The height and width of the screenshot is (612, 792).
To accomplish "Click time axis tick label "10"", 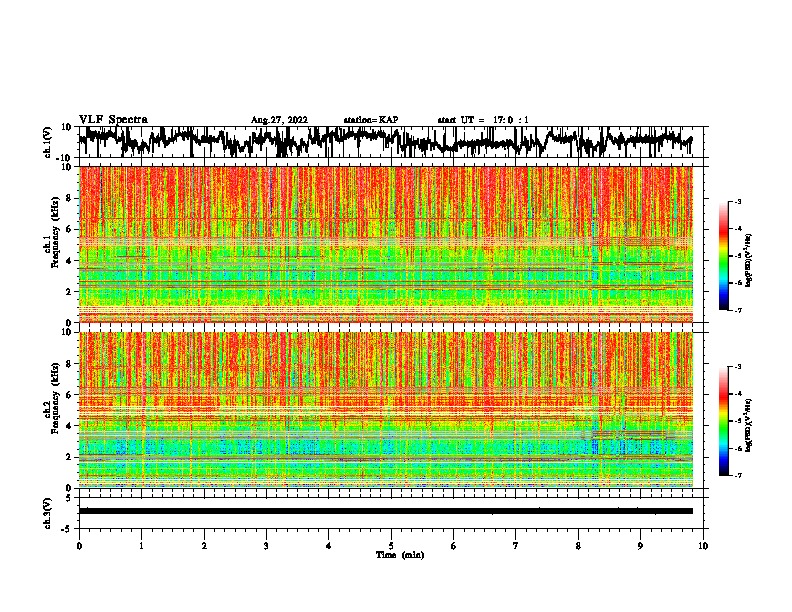I will pos(703,546).
